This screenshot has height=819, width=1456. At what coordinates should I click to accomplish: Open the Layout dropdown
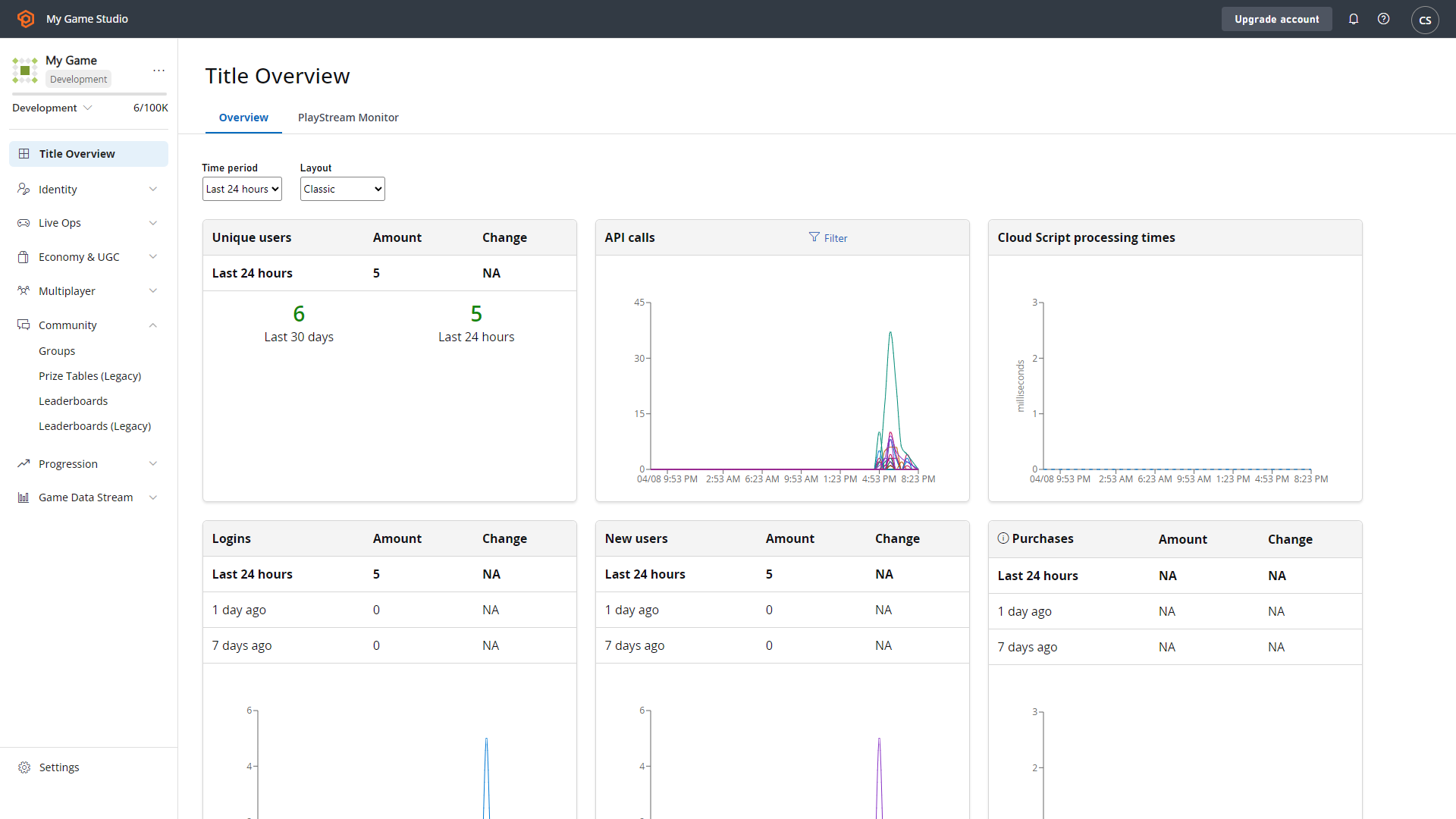click(343, 189)
